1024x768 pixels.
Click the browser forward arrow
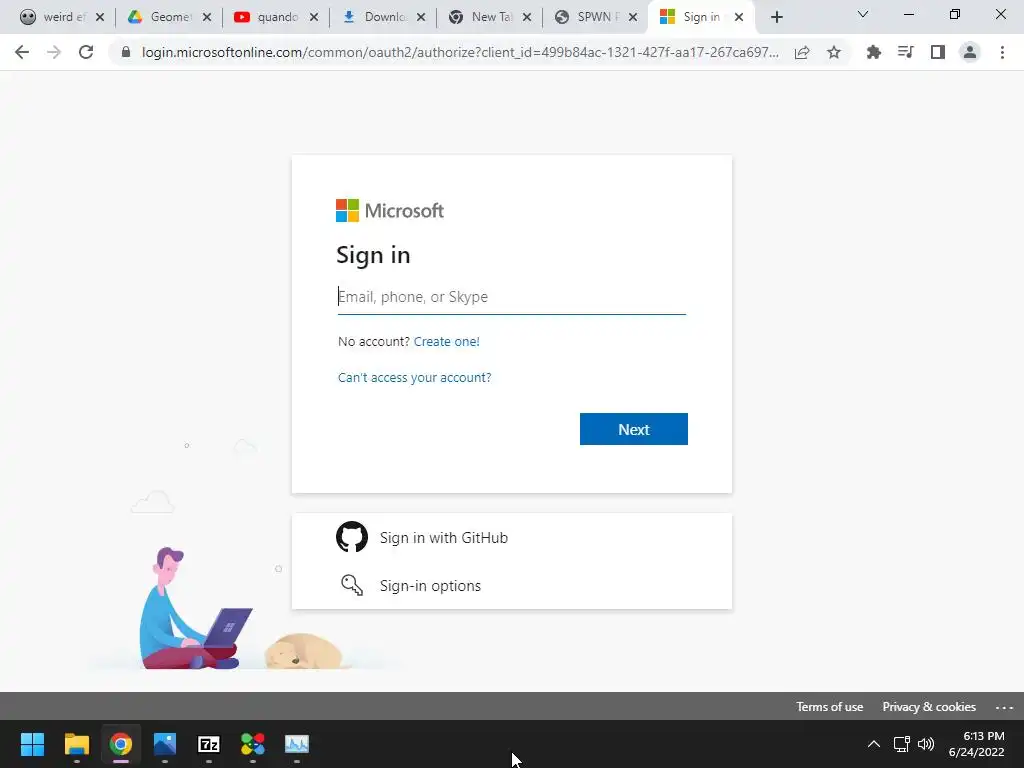(x=54, y=52)
